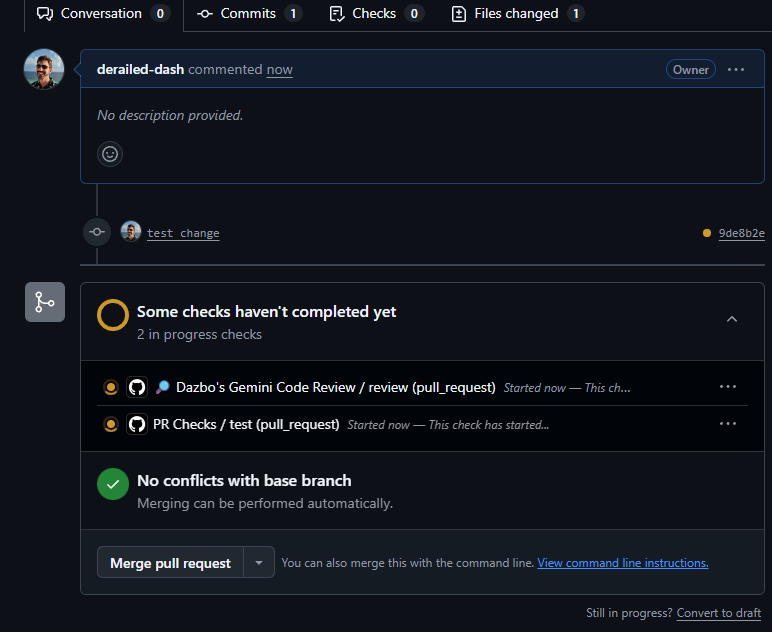Click small avatar beside test change commit
The width and height of the screenshot is (772, 632).
[130, 231]
